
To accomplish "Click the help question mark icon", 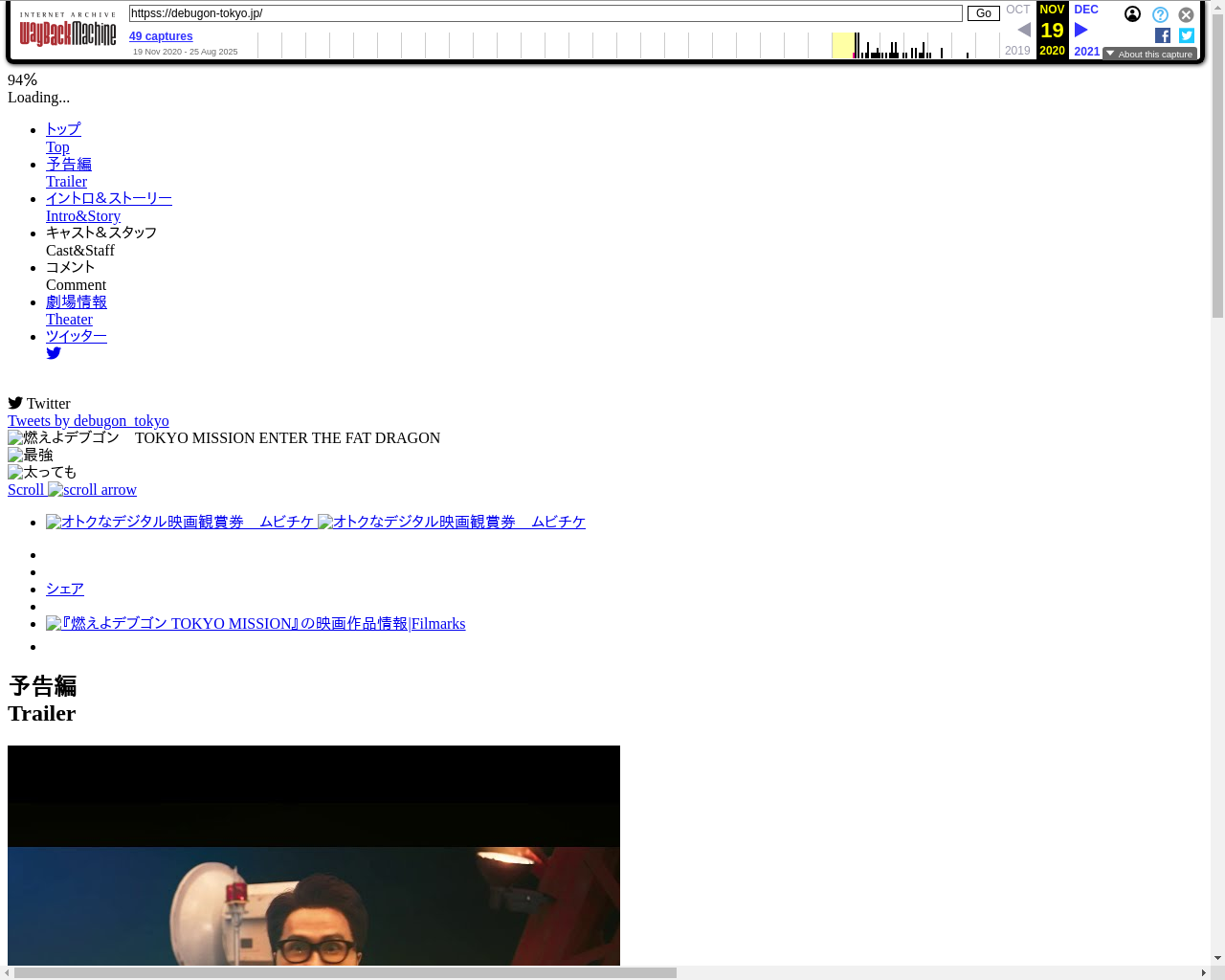I will click(1160, 14).
